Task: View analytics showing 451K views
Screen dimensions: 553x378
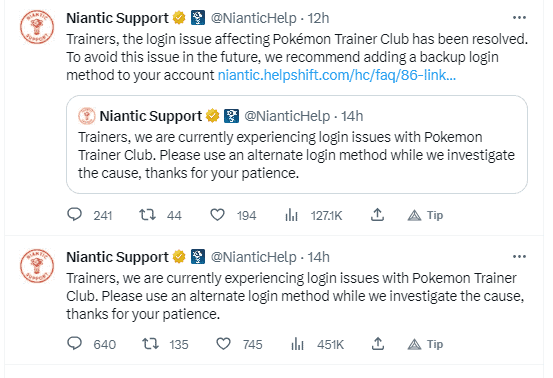Action: click(297, 343)
